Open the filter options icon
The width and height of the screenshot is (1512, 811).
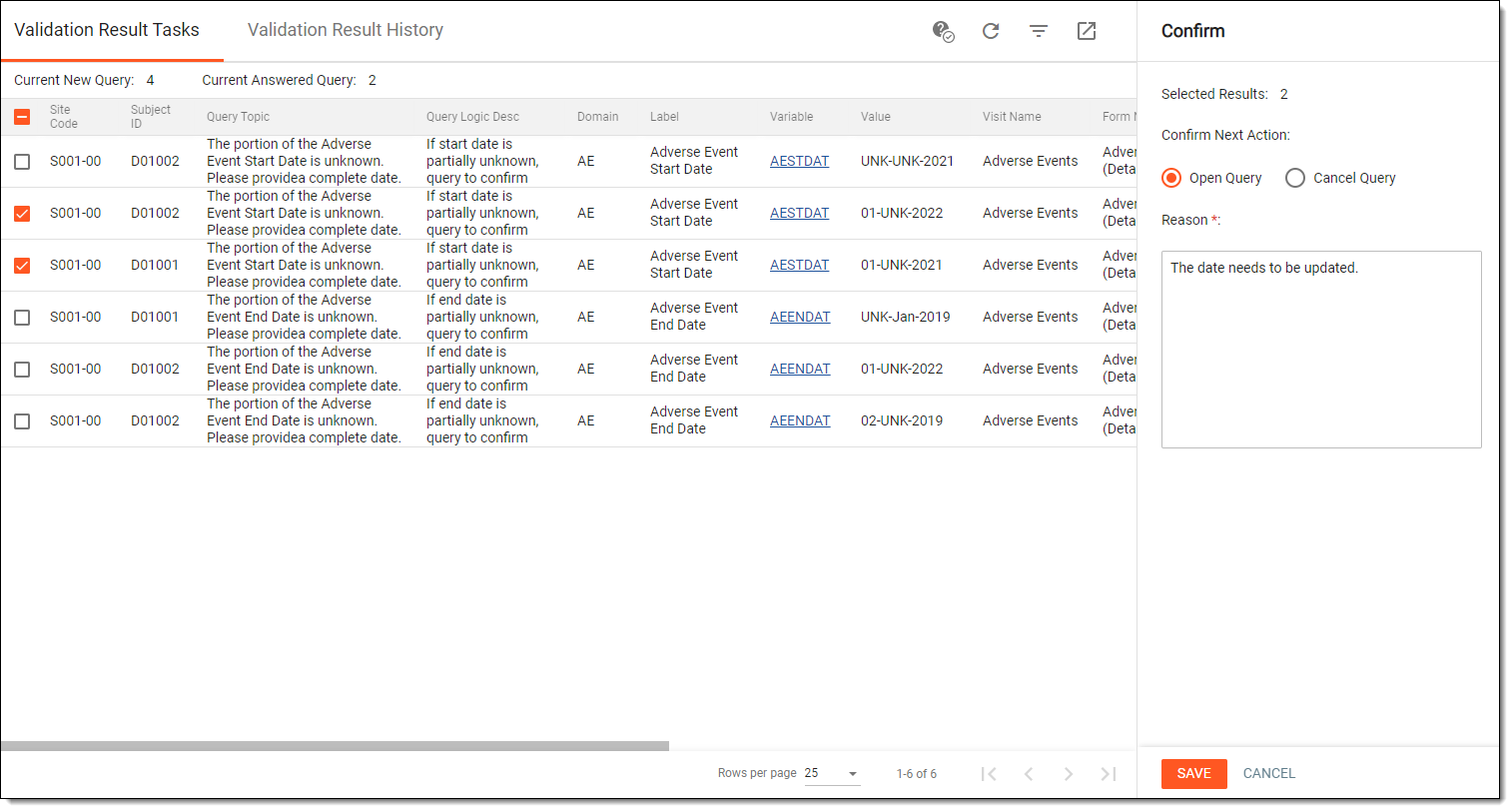pyautogui.click(x=1039, y=31)
